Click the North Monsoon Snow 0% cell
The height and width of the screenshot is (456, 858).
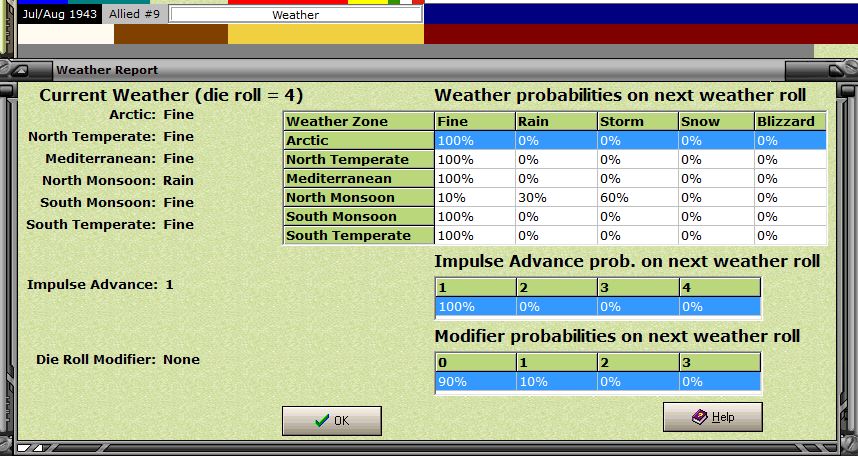pos(716,198)
